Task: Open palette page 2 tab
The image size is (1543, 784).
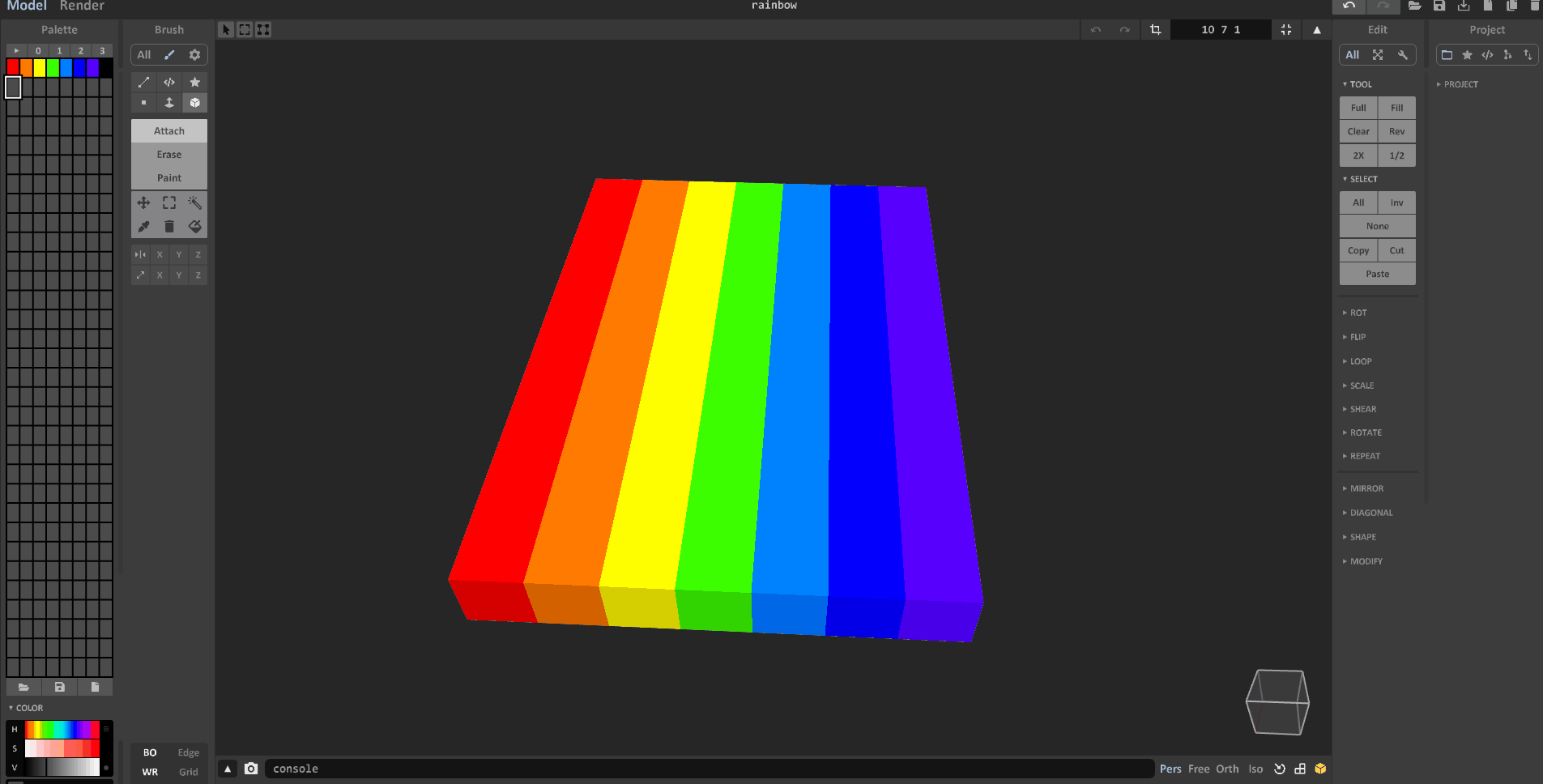Action: coord(81,50)
